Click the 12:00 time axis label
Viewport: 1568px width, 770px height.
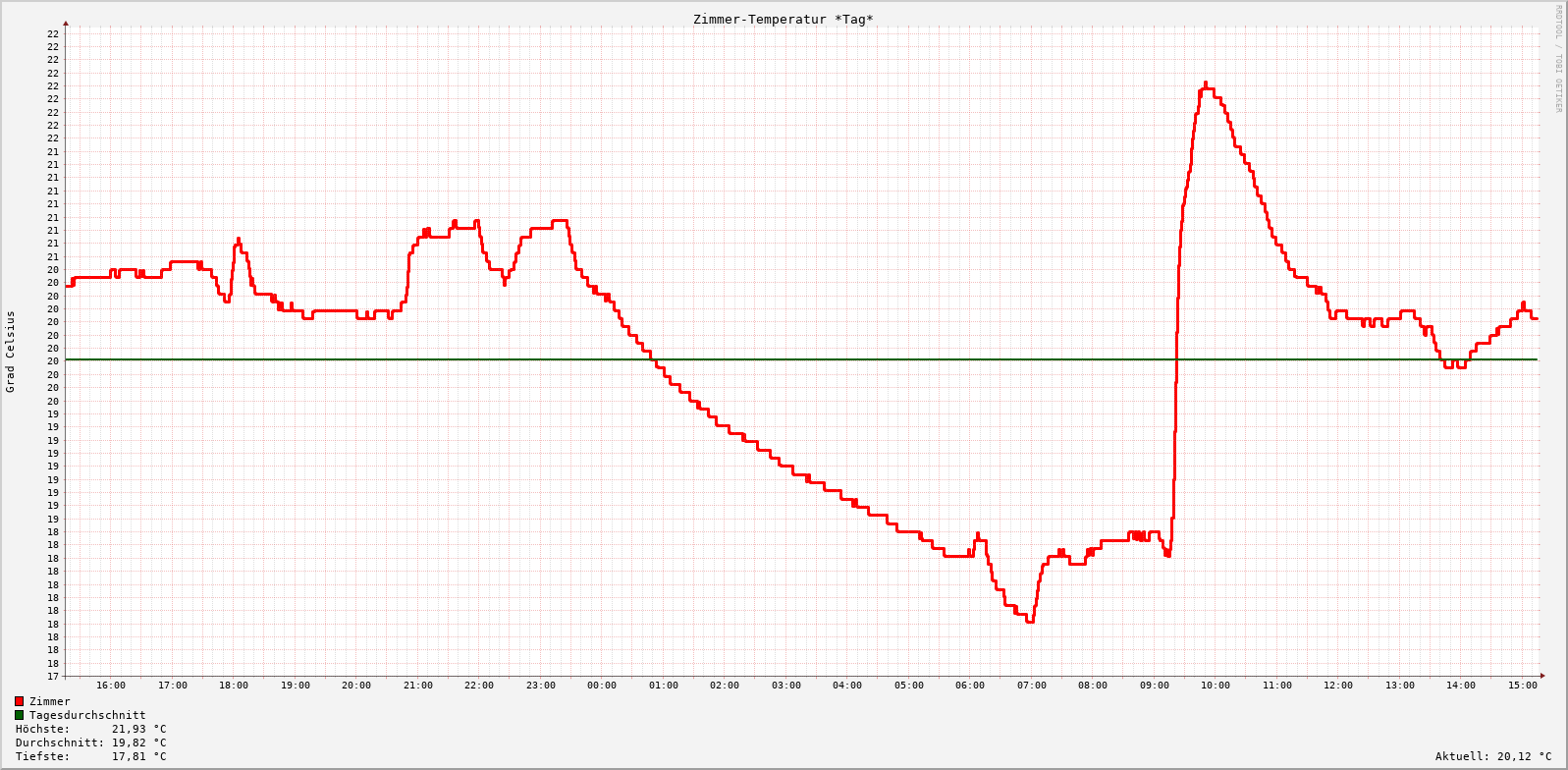pos(1338,686)
